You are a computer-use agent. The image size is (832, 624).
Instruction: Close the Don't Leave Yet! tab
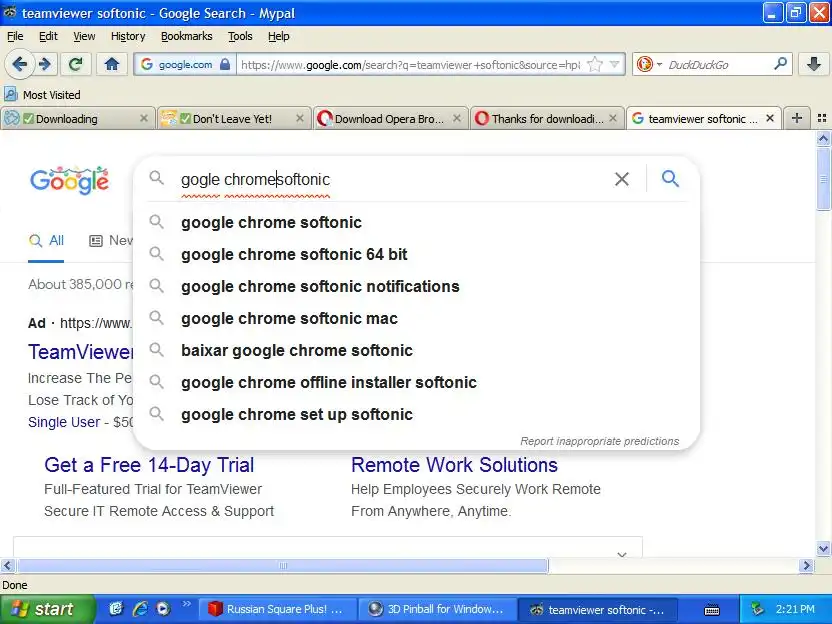tap(300, 118)
